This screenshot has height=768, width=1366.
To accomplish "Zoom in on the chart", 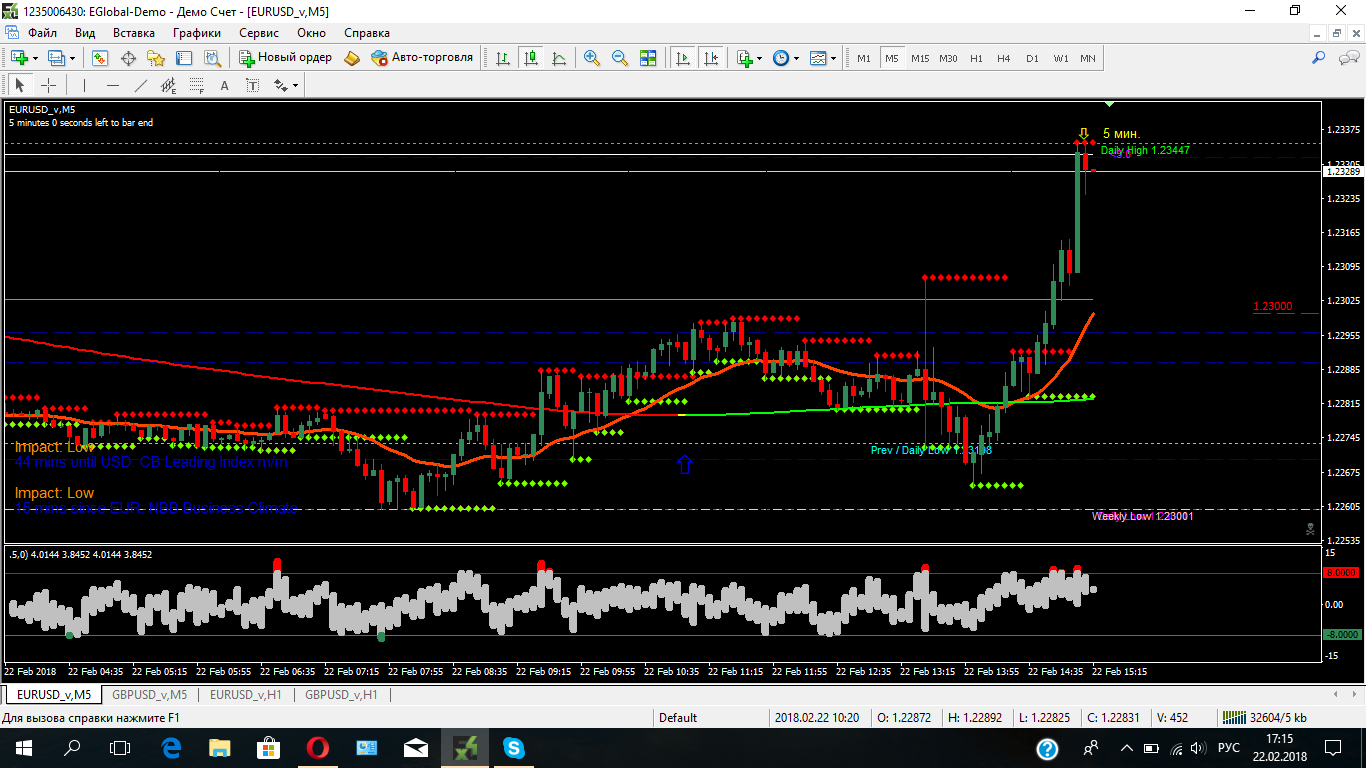I will [592, 58].
